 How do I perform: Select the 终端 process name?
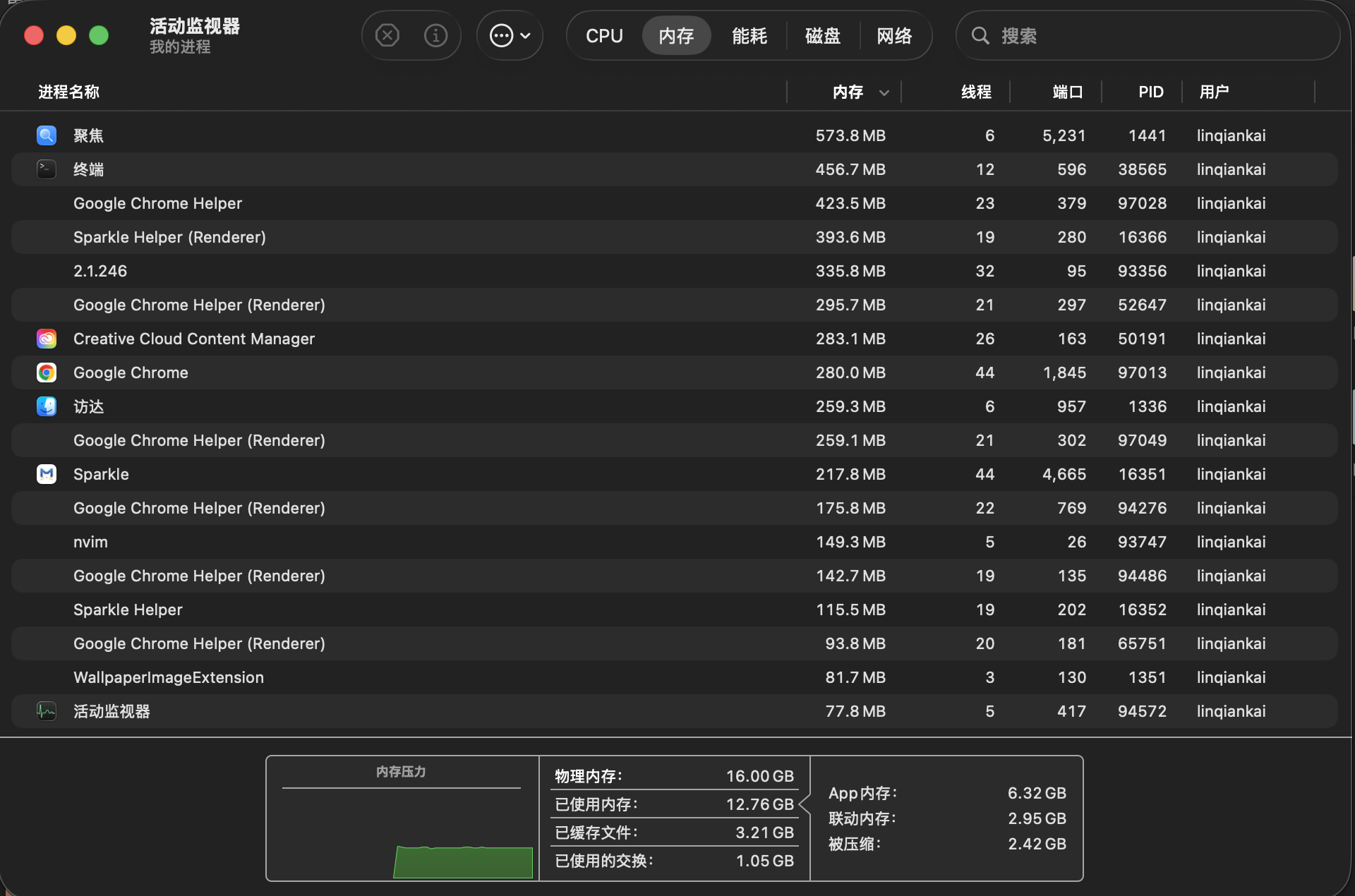pos(88,169)
